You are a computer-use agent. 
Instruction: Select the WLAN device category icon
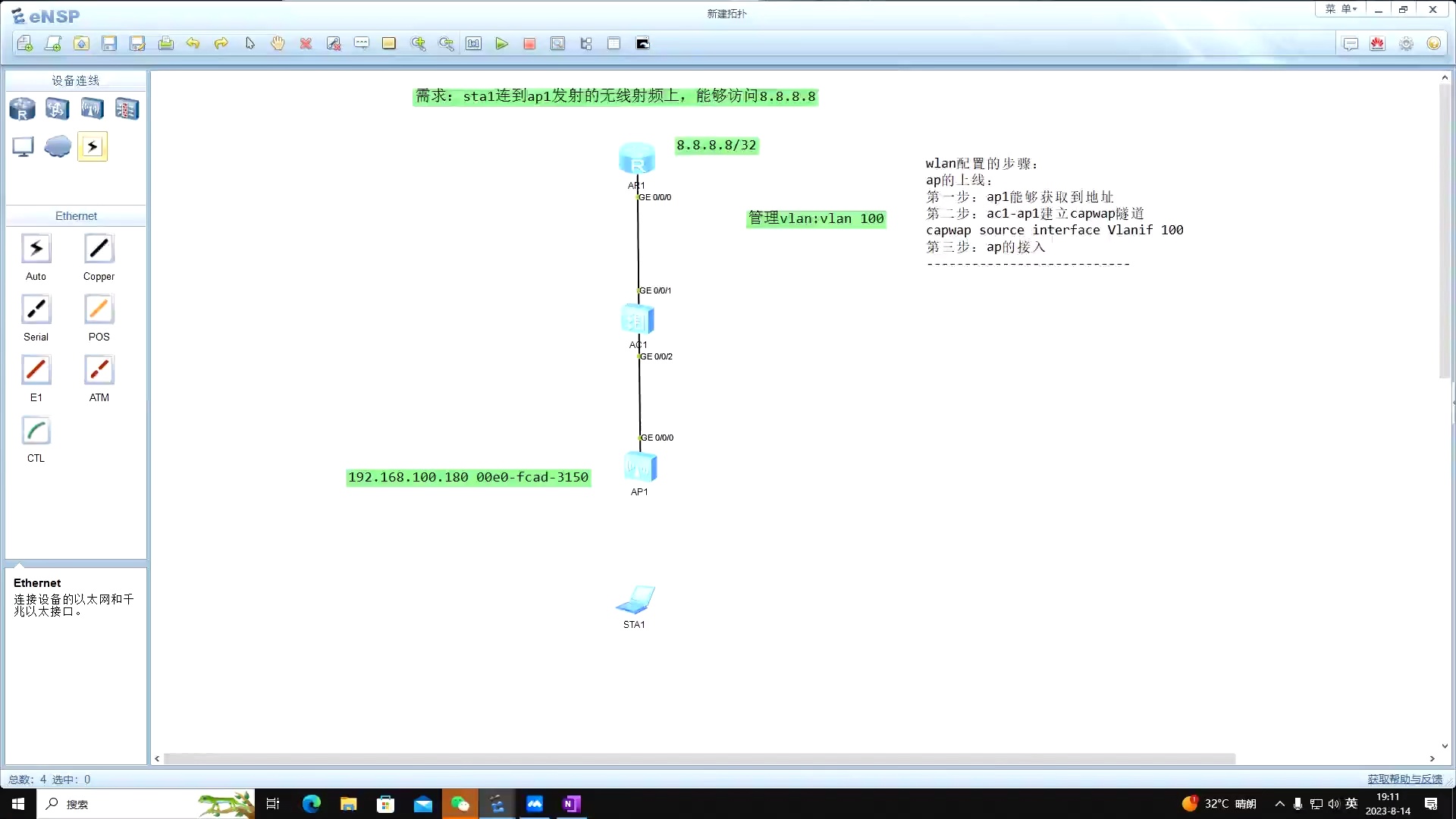point(92,109)
